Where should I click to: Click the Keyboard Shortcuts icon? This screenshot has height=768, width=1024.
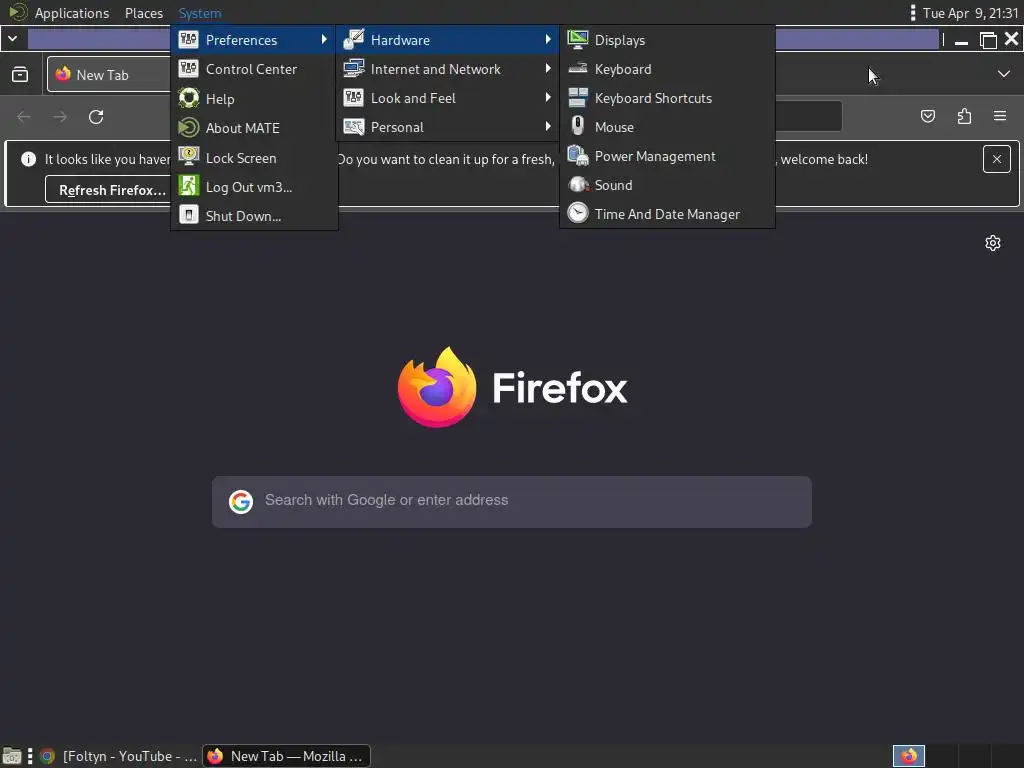coord(577,98)
